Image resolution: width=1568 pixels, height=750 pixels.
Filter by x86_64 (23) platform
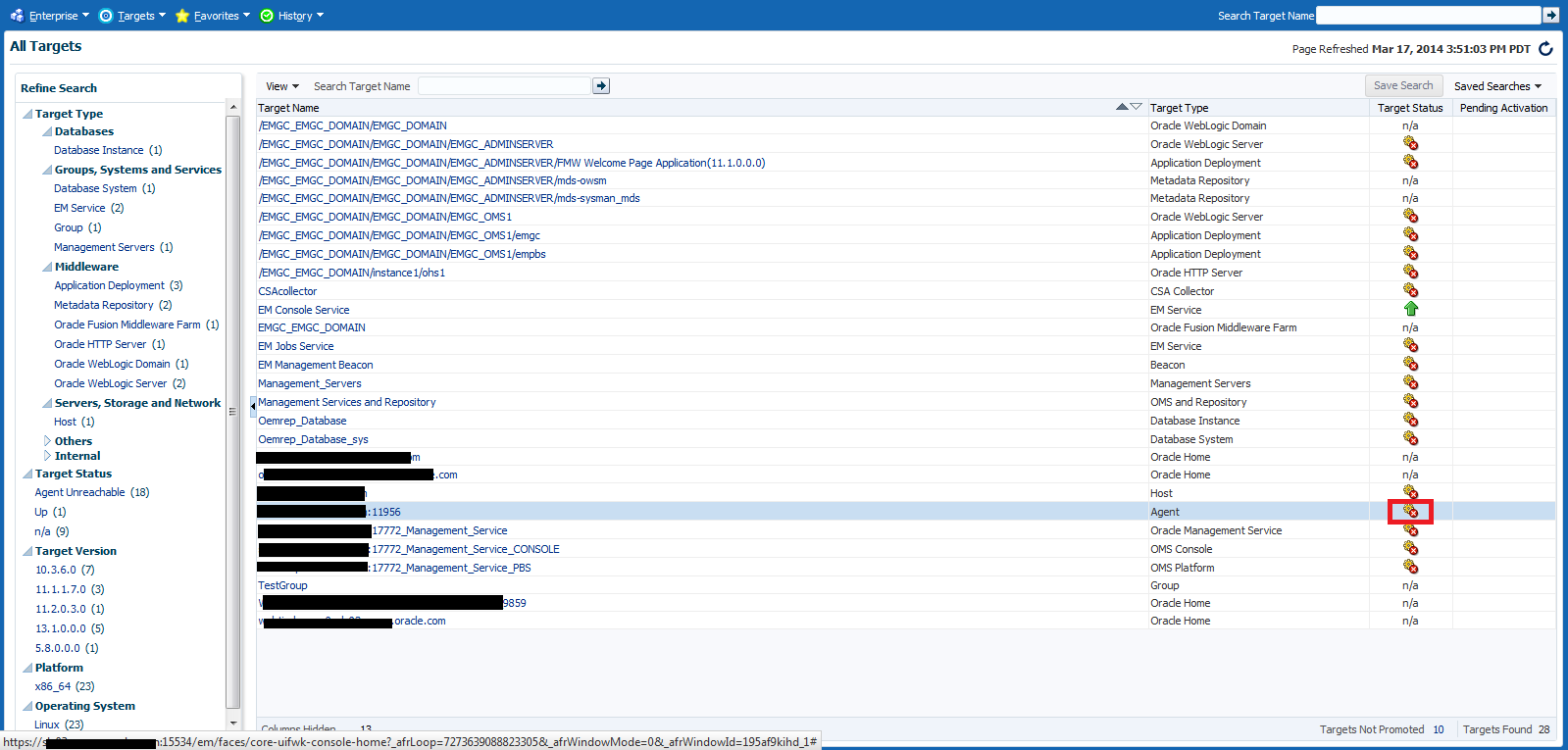pyautogui.click(x=65, y=686)
